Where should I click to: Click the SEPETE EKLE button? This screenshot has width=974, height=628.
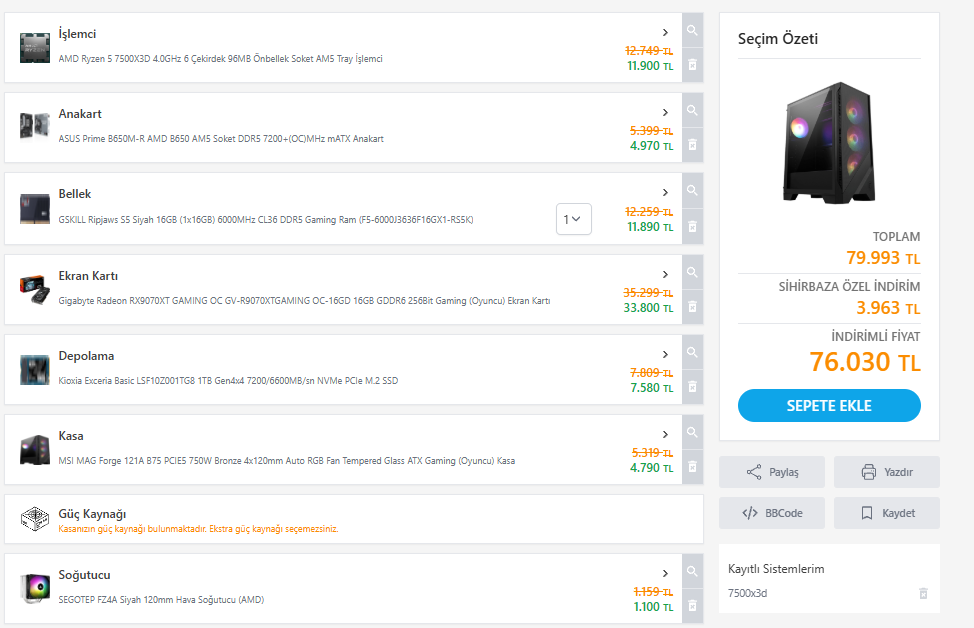pyautogui.click(x=829, y=406)
